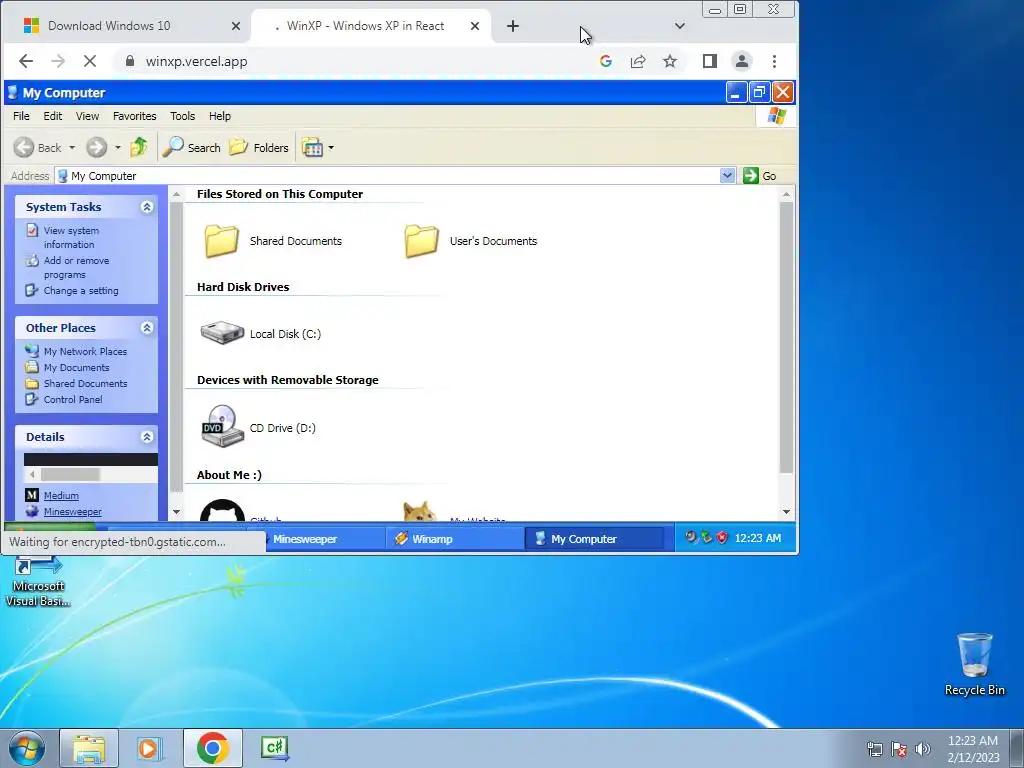Switch to Minesweeper in XP taskbar
The height and width of the screenshot is (768, 1024).
(x=323, y=539)
